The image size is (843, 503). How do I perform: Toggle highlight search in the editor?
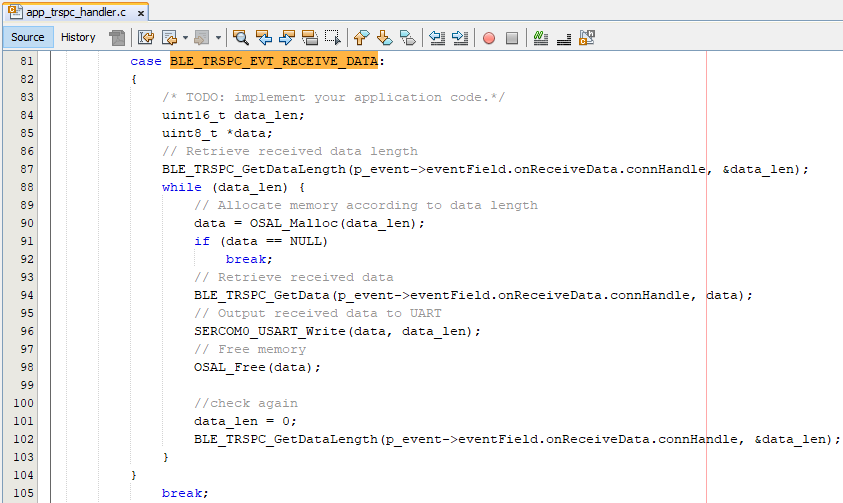pyautogui.click(x=310, y=38)
